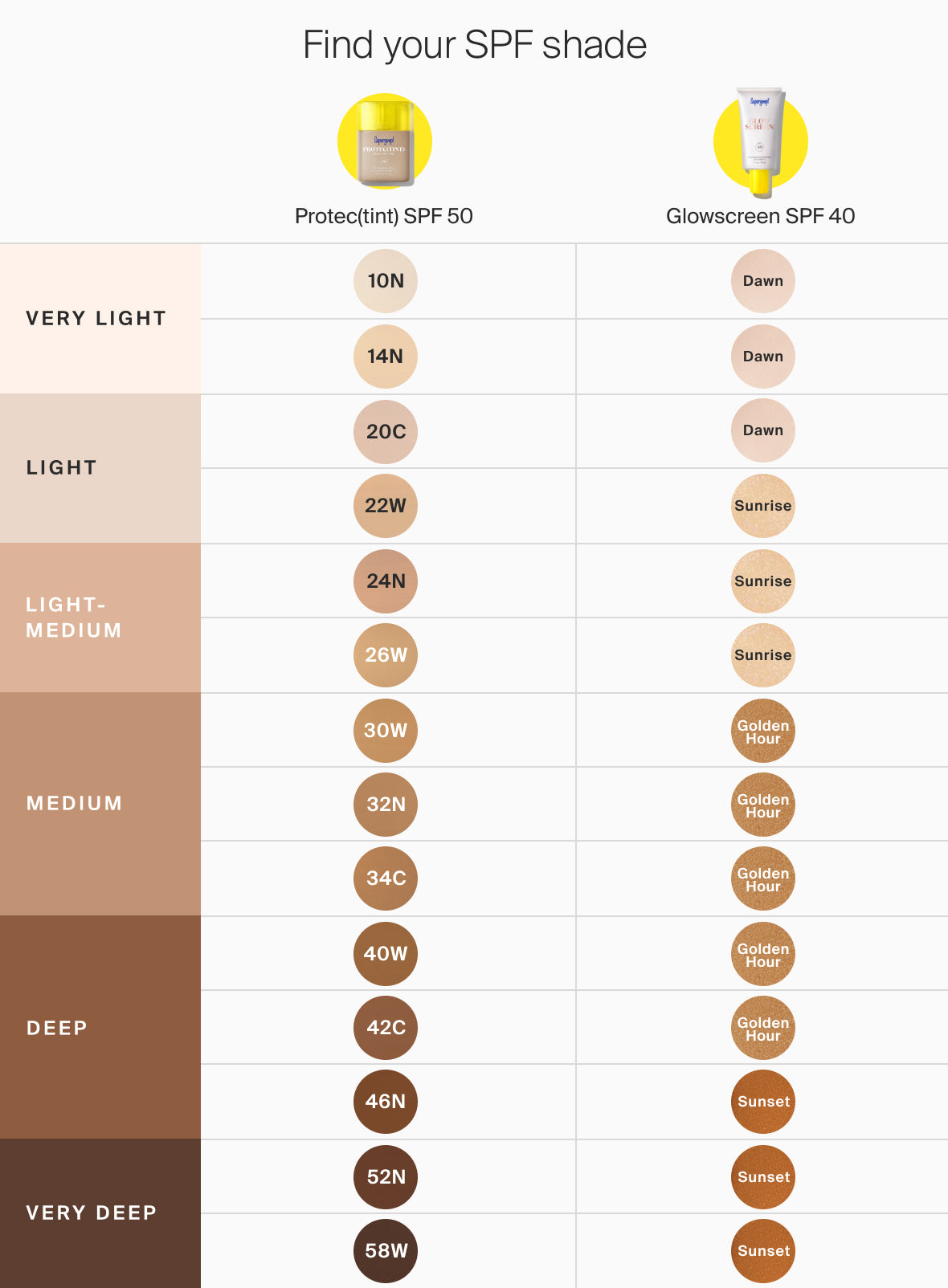Pick the 42C shade circle
948x1288 pixels.
click(386, 1028)
